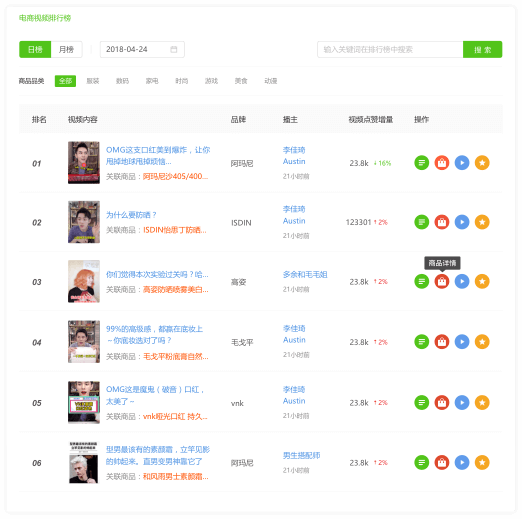Click red bag icon in ISDIN row
The height and width of the screenshot is (519, 522).
[x=442, y=222]
